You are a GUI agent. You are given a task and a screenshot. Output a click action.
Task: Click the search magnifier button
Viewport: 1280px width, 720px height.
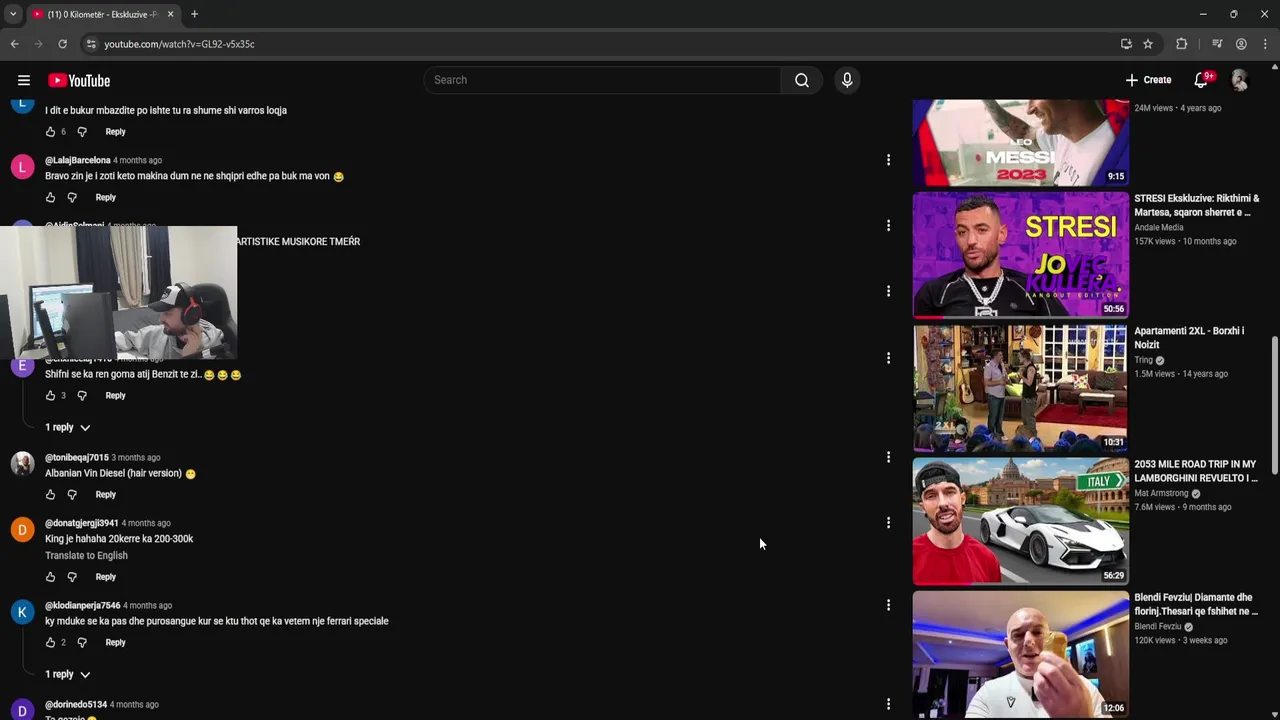point(802,80)
